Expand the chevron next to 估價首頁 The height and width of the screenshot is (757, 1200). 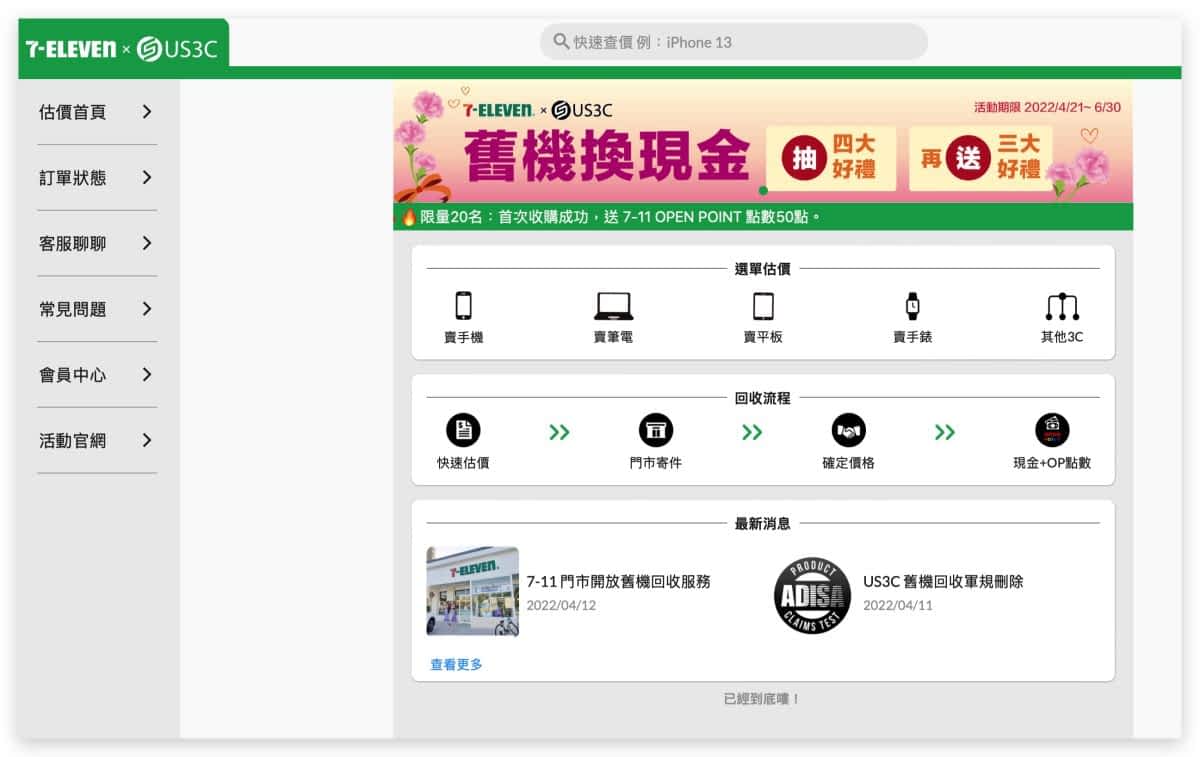(x=147, y=112)
